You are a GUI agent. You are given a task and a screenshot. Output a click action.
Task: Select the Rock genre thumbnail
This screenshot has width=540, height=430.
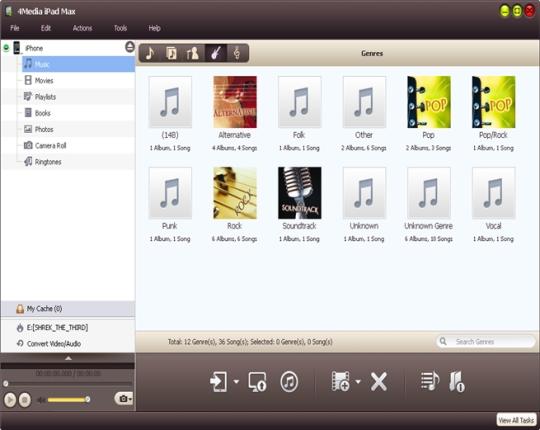pos(235,193)
